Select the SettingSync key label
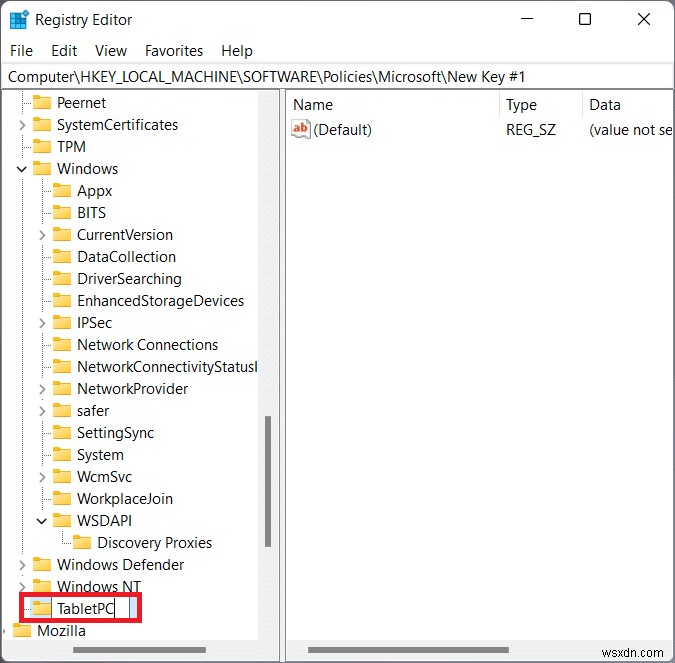Image resolution: width=675 pixels, height=663 pixels. [x=115, y=432]
